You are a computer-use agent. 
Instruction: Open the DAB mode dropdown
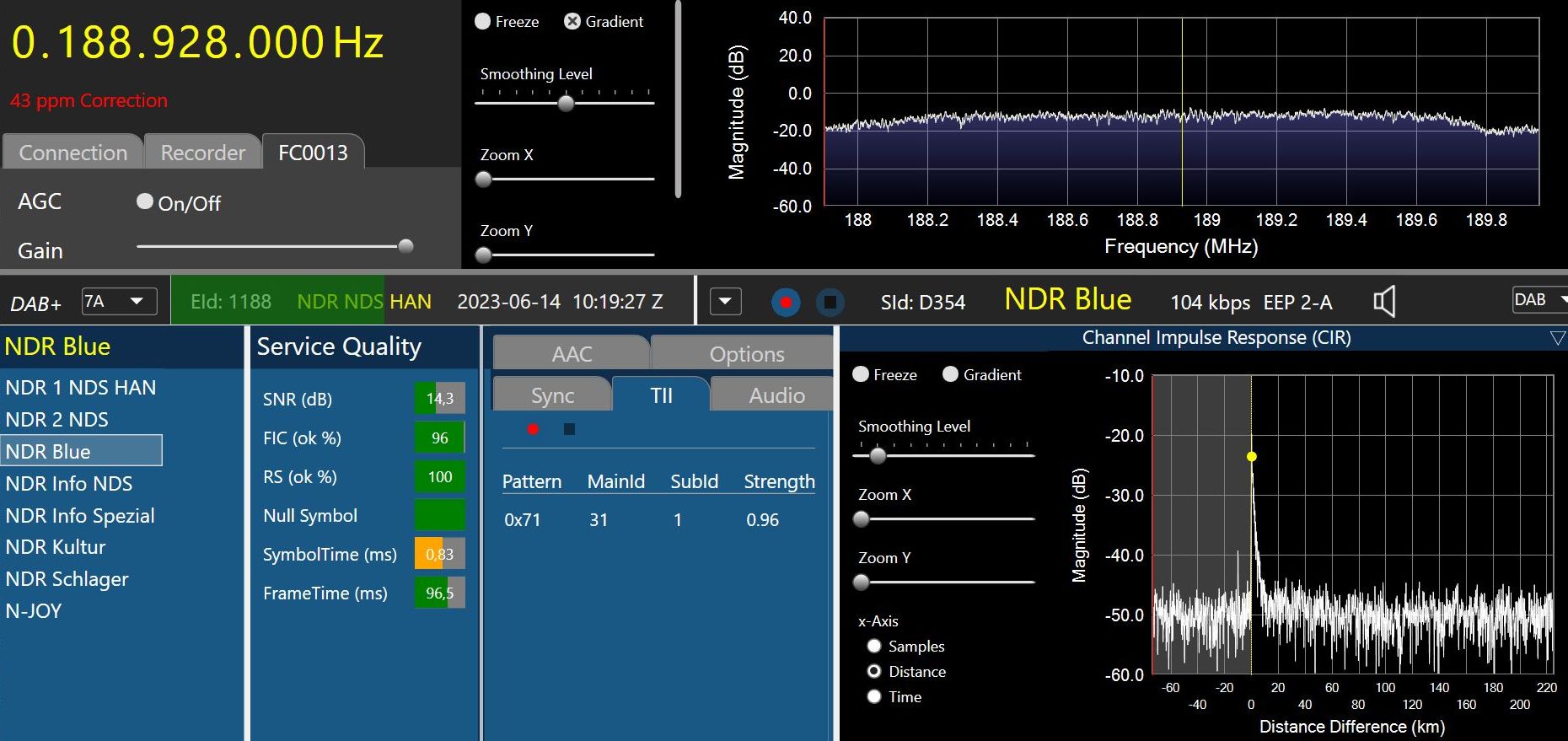click(x=1540, y=300)
